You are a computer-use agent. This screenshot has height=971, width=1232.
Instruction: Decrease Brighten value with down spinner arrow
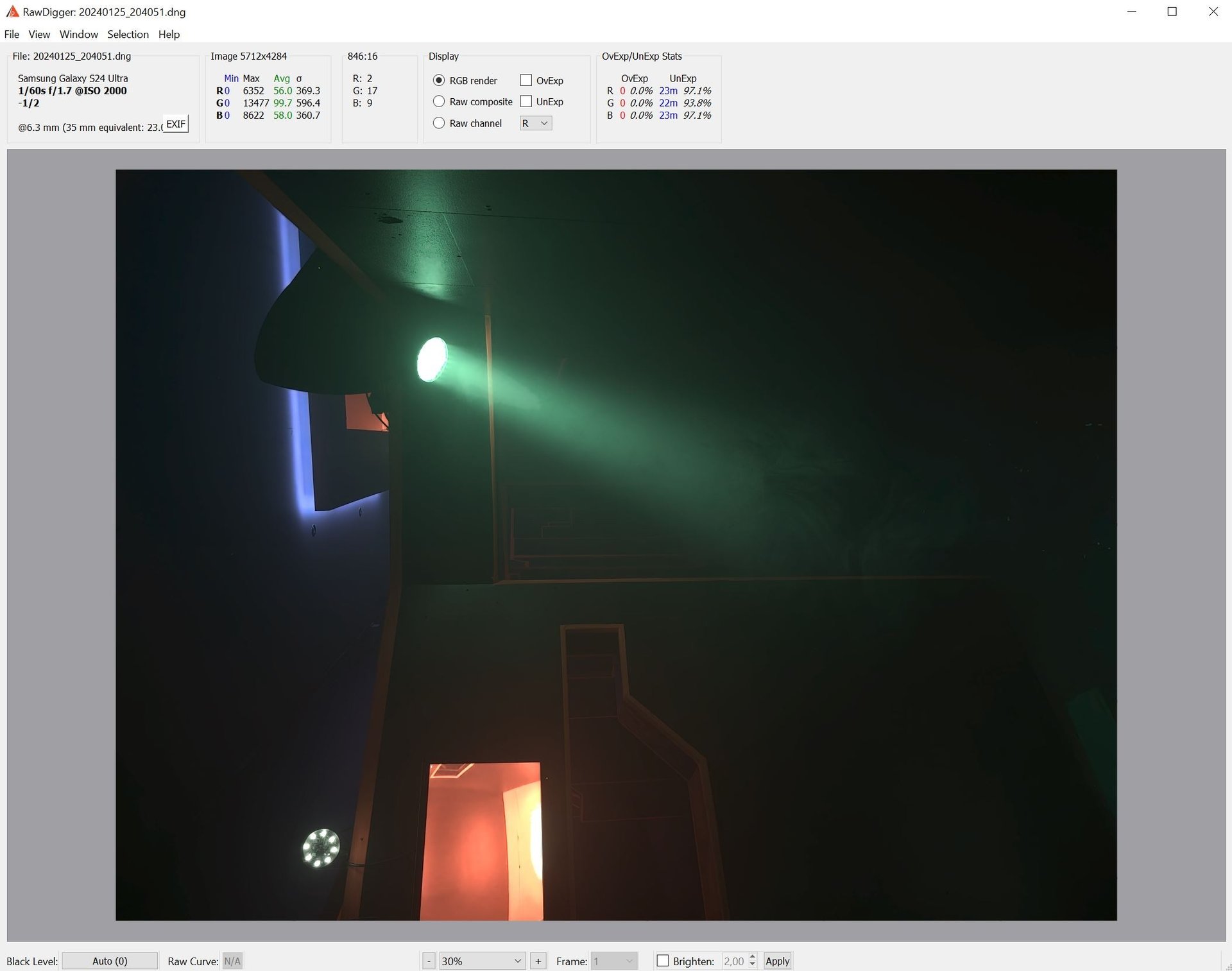(753, 965)
